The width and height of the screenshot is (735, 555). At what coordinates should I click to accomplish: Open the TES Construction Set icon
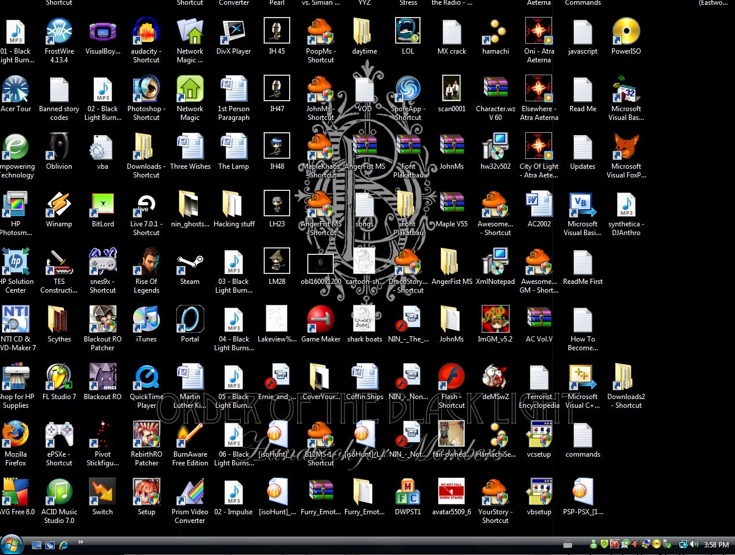(59, 262)
